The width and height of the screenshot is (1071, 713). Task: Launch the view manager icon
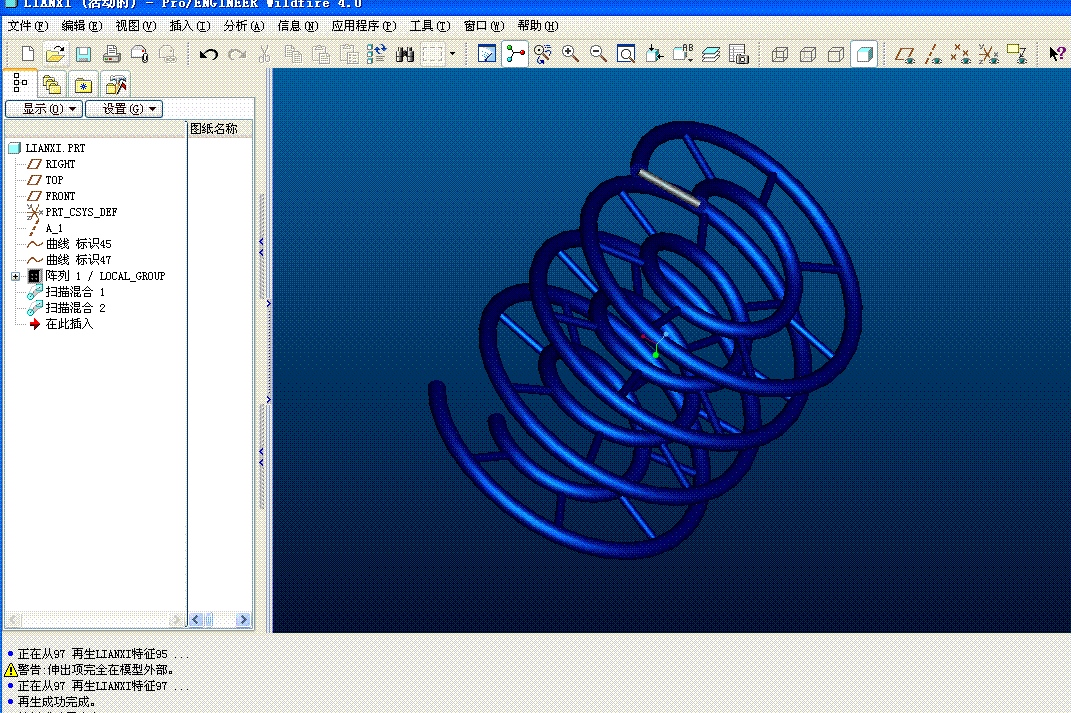tap(738, 54)
